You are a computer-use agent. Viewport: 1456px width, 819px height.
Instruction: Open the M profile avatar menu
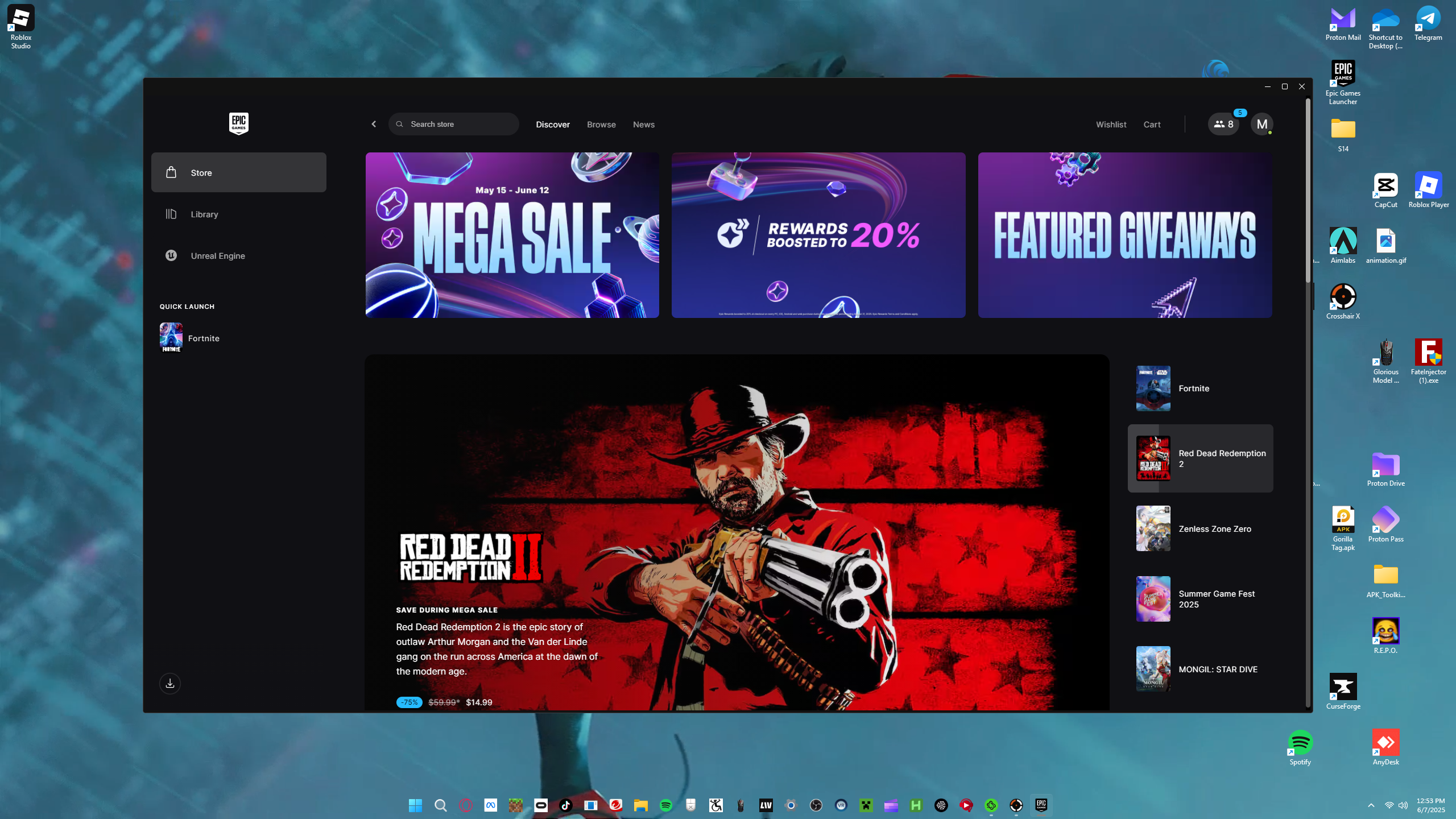tap(1261, 124)
